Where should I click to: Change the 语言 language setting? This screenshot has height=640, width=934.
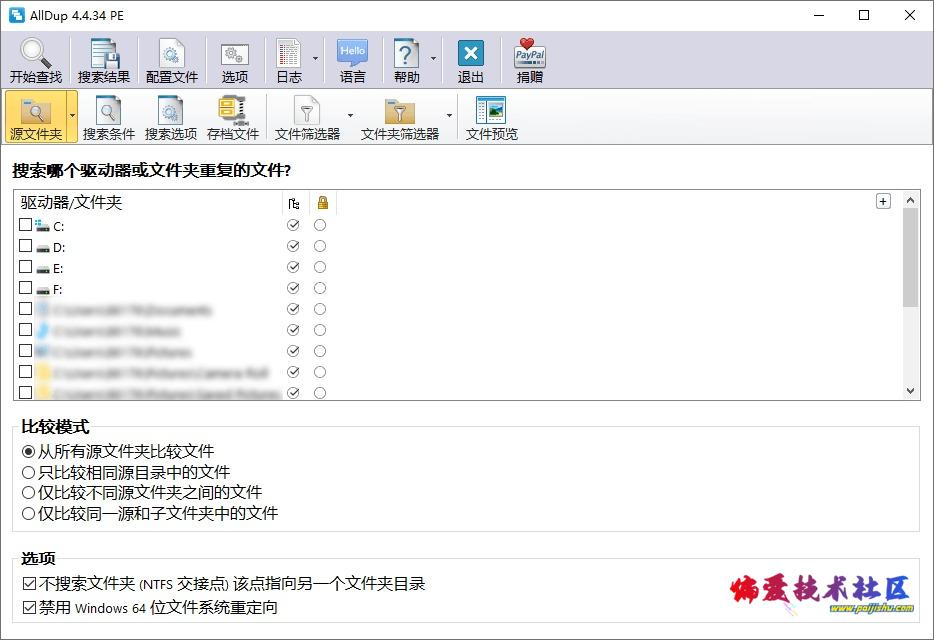pos(353,60)
